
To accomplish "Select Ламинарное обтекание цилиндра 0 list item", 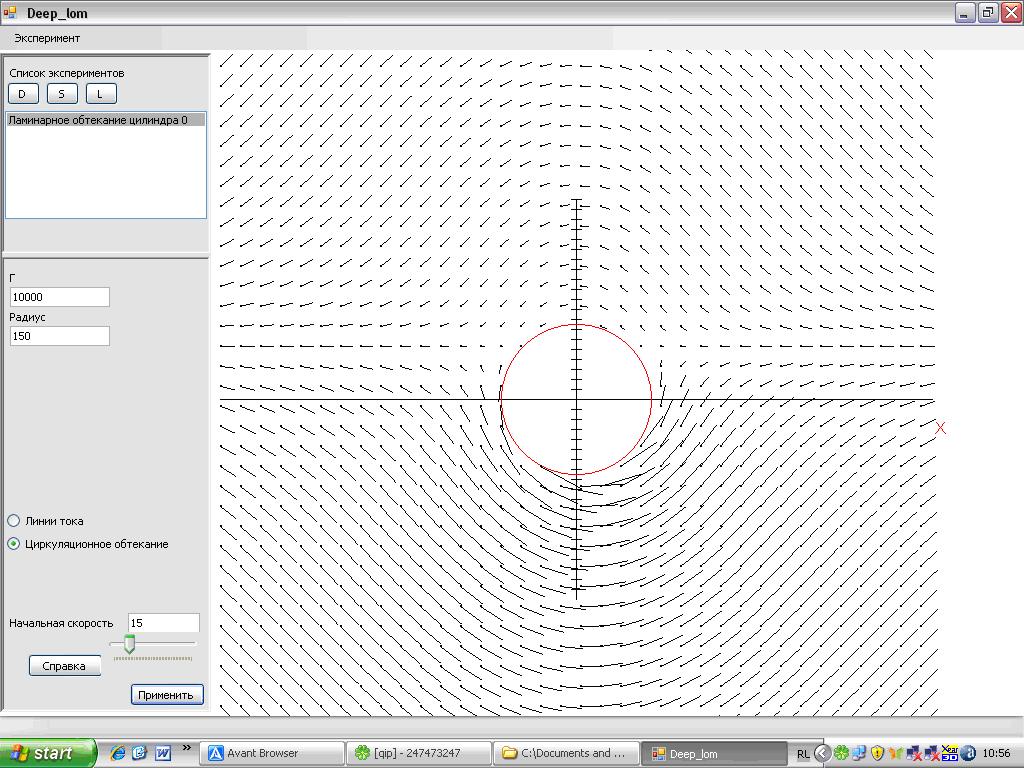I will coord(105,120).
